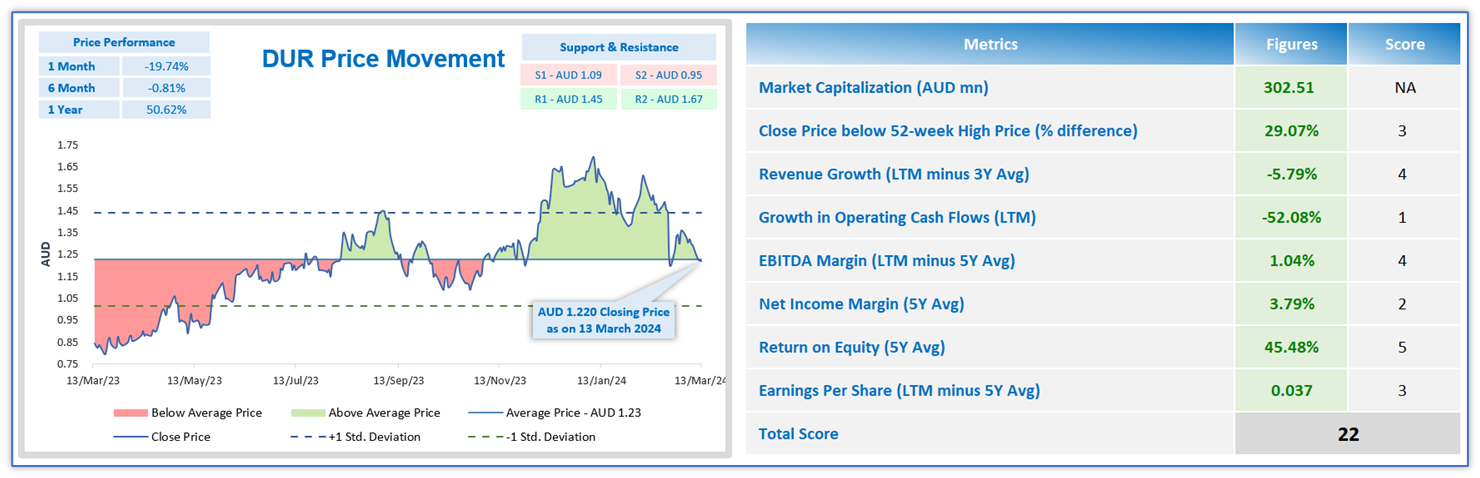The image size is (1480, 478).
Task: Click the 1 Year value 50.62%
Action: (165, 110)
